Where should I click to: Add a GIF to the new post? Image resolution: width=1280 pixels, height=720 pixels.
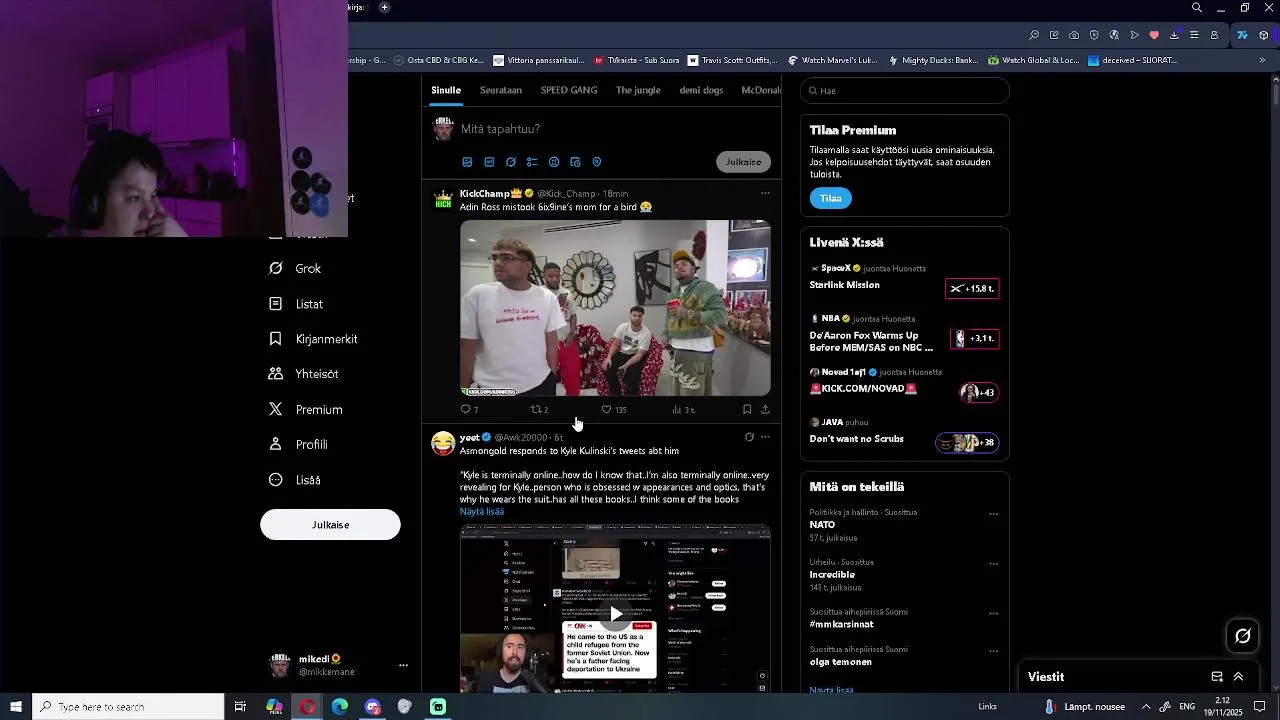[489, 162]
